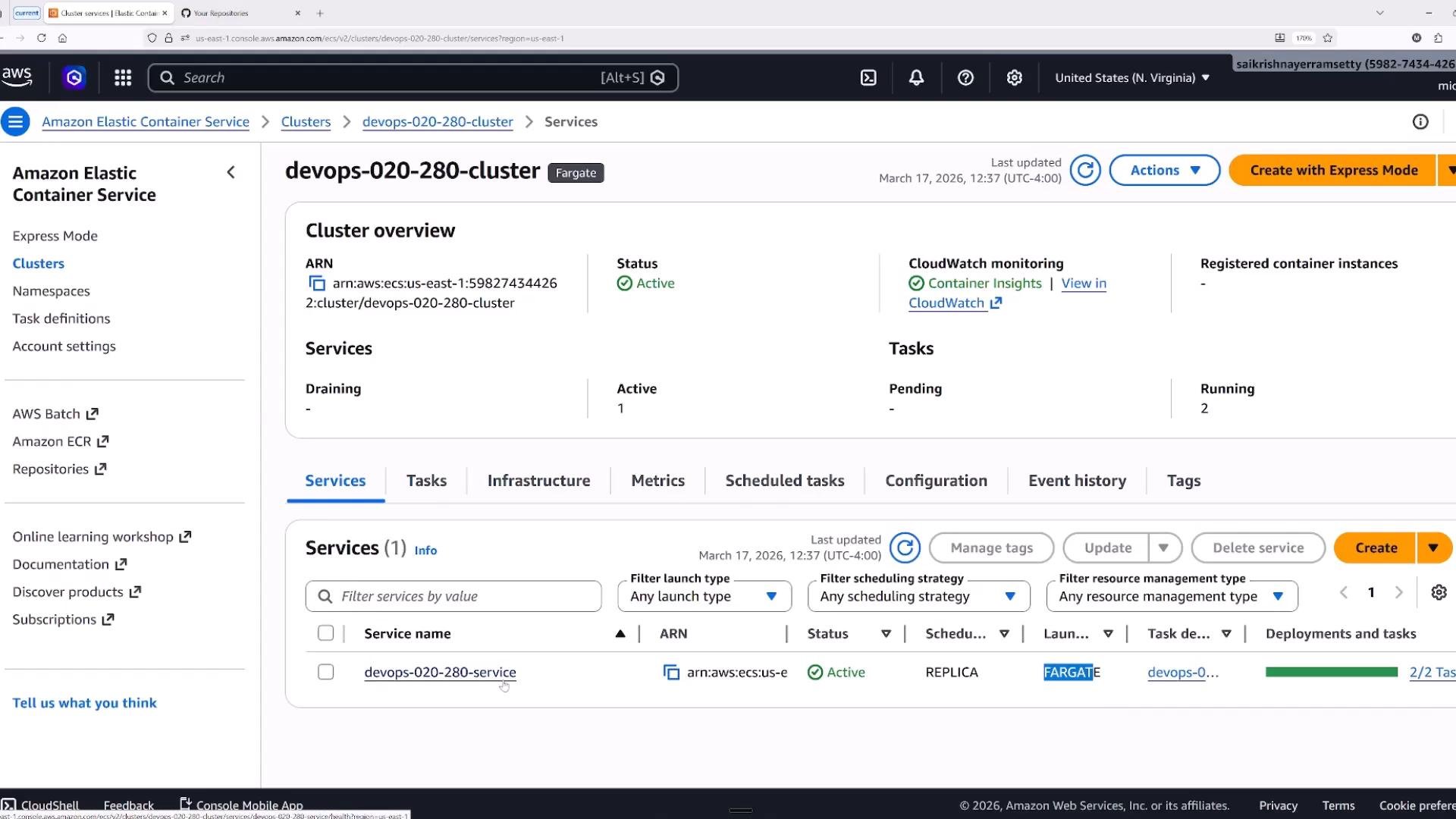Image resolution: width=1456 pixels, height=819 pixels.
Task: Open the Event history tab
Action: pos(1077,481)
